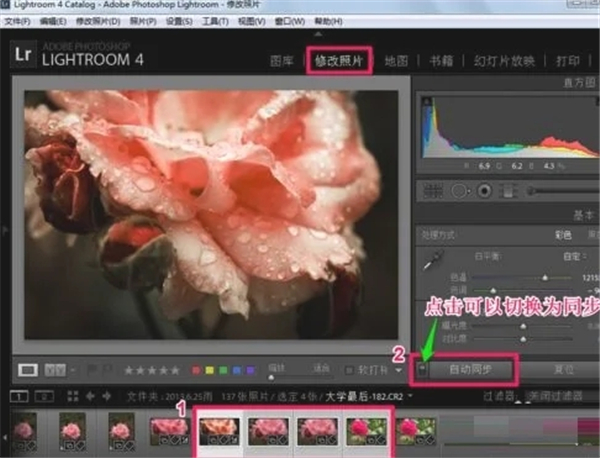Open the 工具(T) menu

[215, 21]
